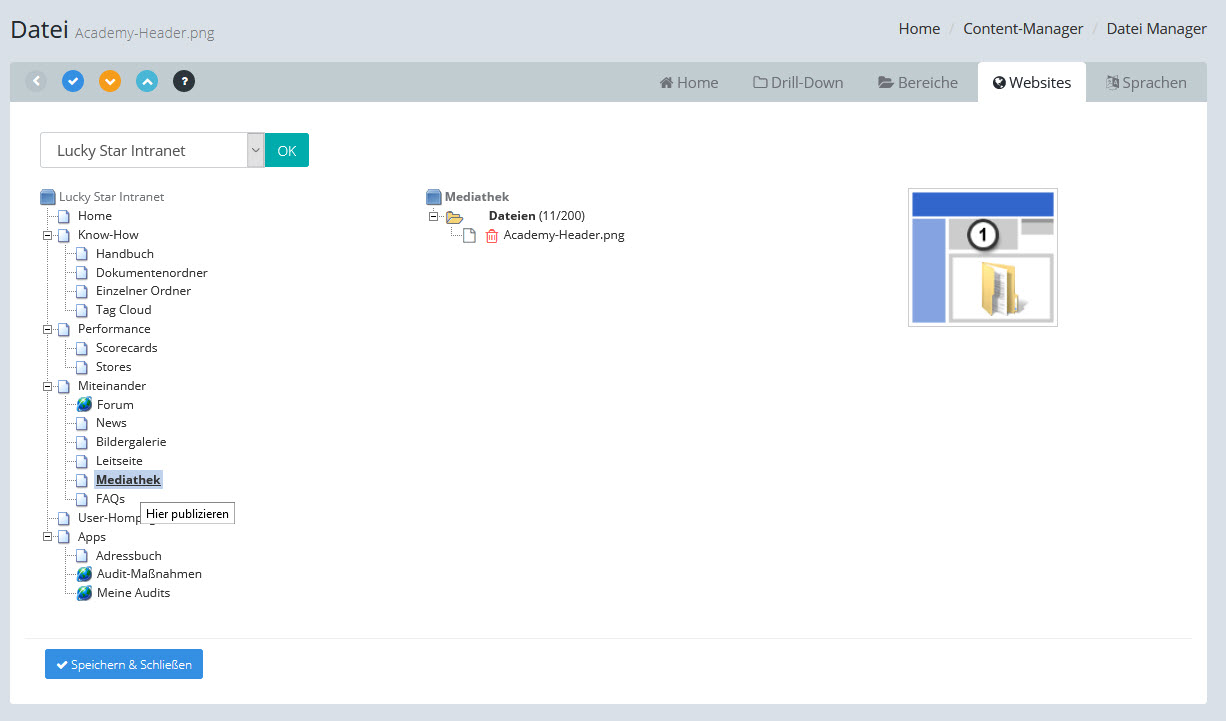The width and height of the screenshot is (1226, 721).
Task: Click the blue checkmark save icon
Action: click(73, 81)
